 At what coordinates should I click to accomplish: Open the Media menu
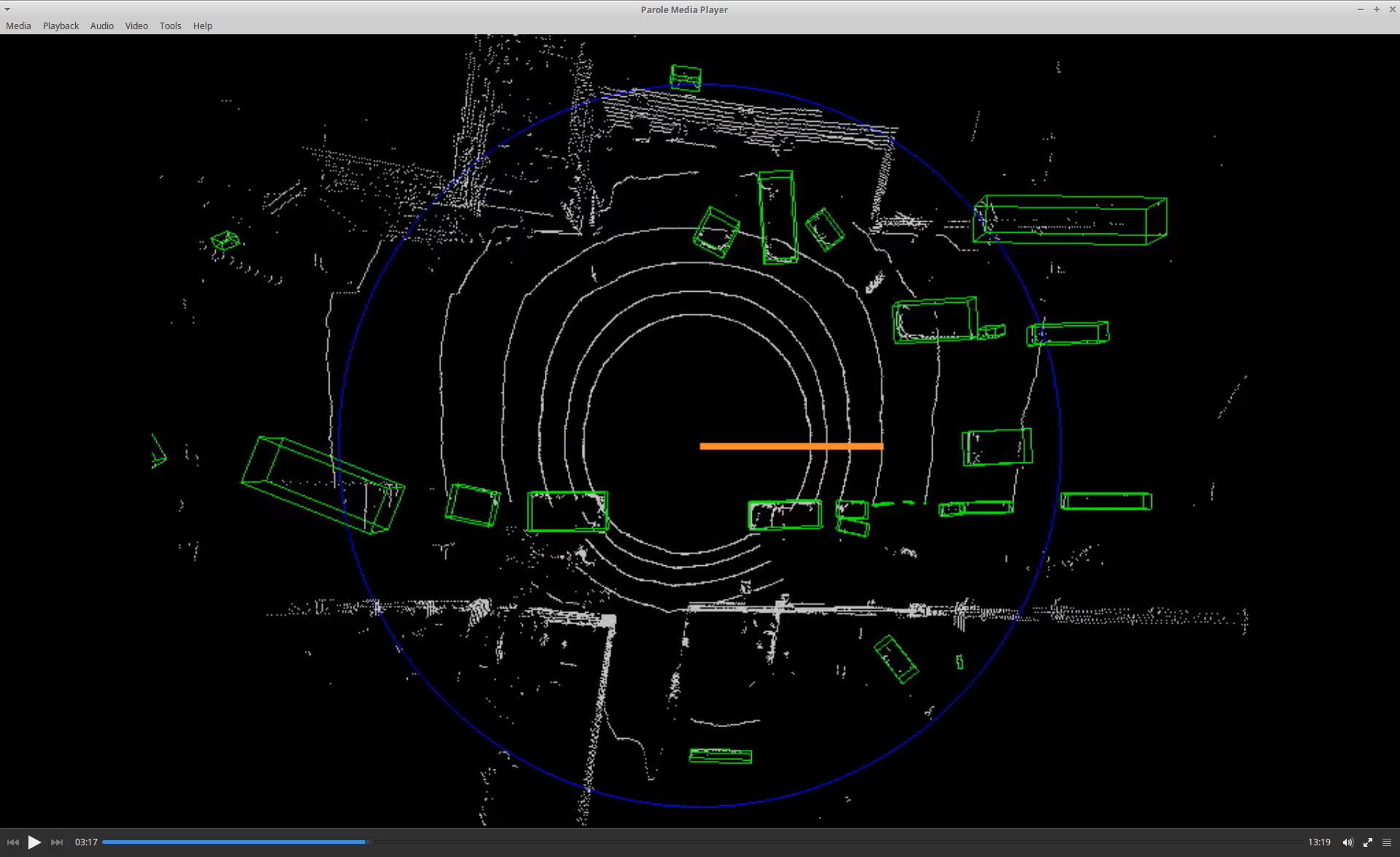click(18, 26)
